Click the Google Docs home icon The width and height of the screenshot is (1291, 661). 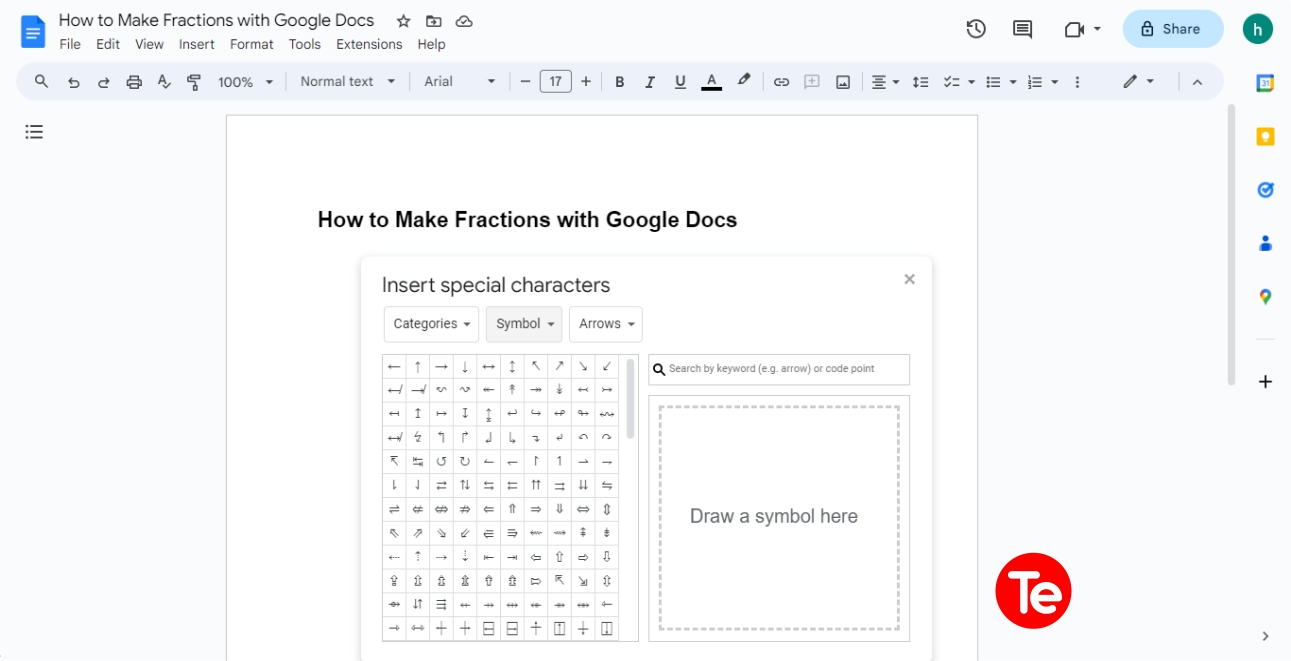click(x=33, y=31)
